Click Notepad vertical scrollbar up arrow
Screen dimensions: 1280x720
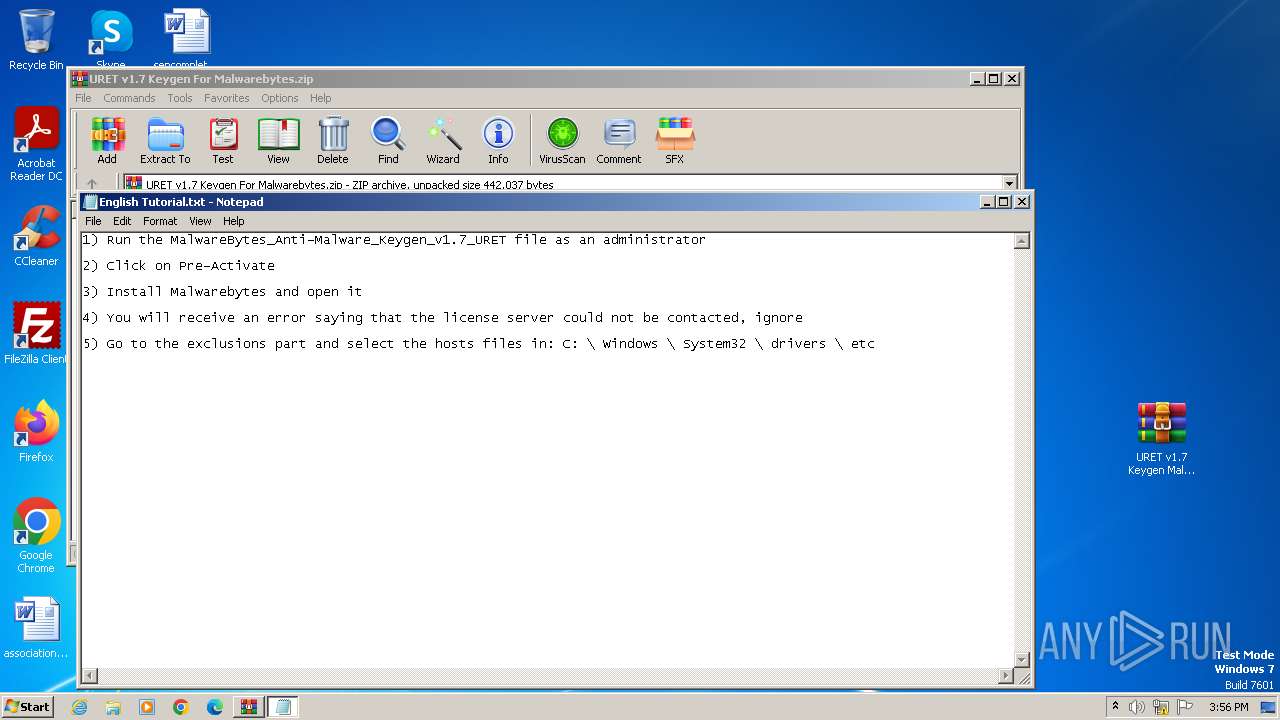1022,241
